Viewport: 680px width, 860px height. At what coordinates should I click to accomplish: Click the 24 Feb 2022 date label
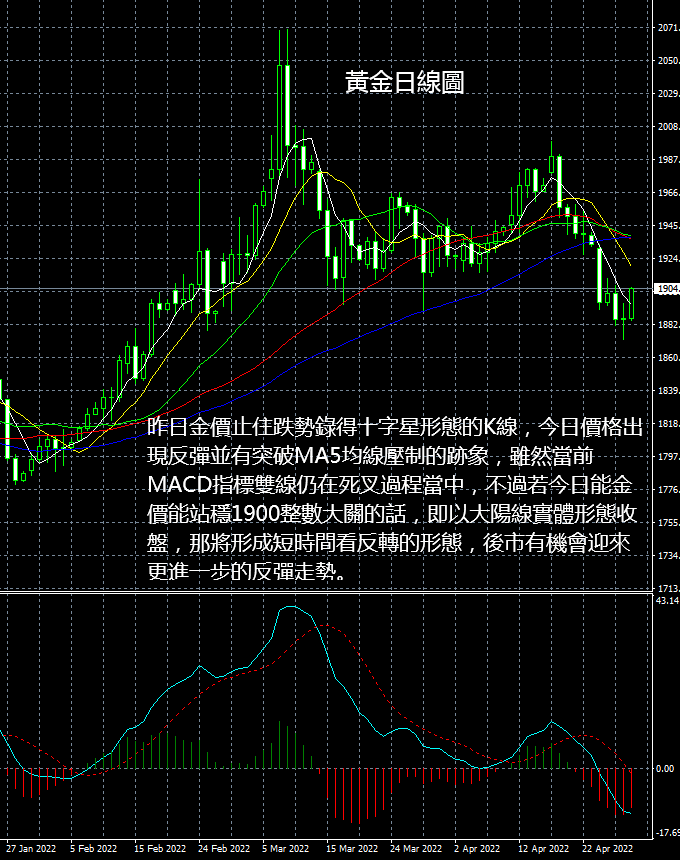tap(224, 848)
